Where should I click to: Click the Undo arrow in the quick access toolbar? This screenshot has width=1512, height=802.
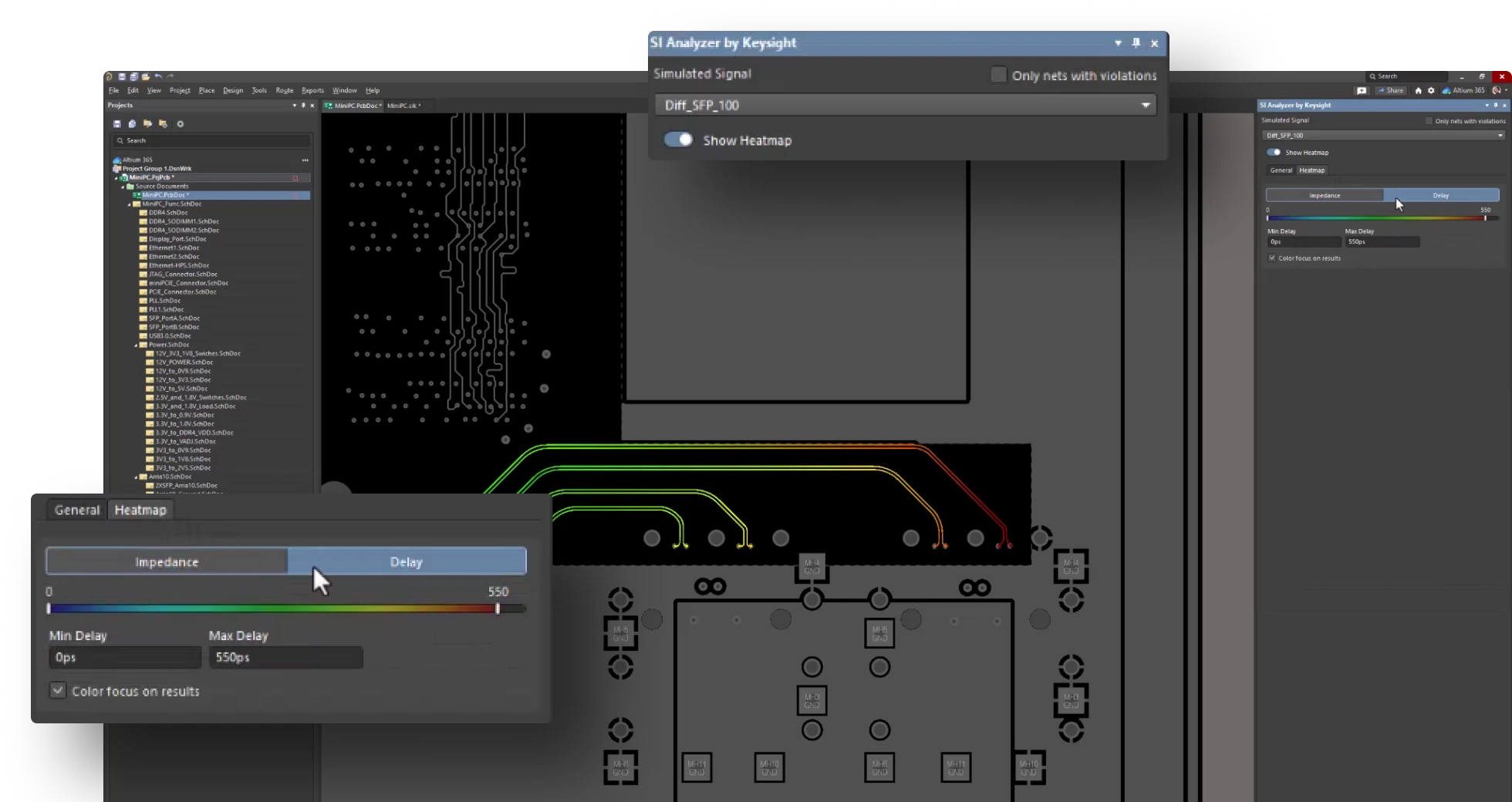[x=158, y=76]
